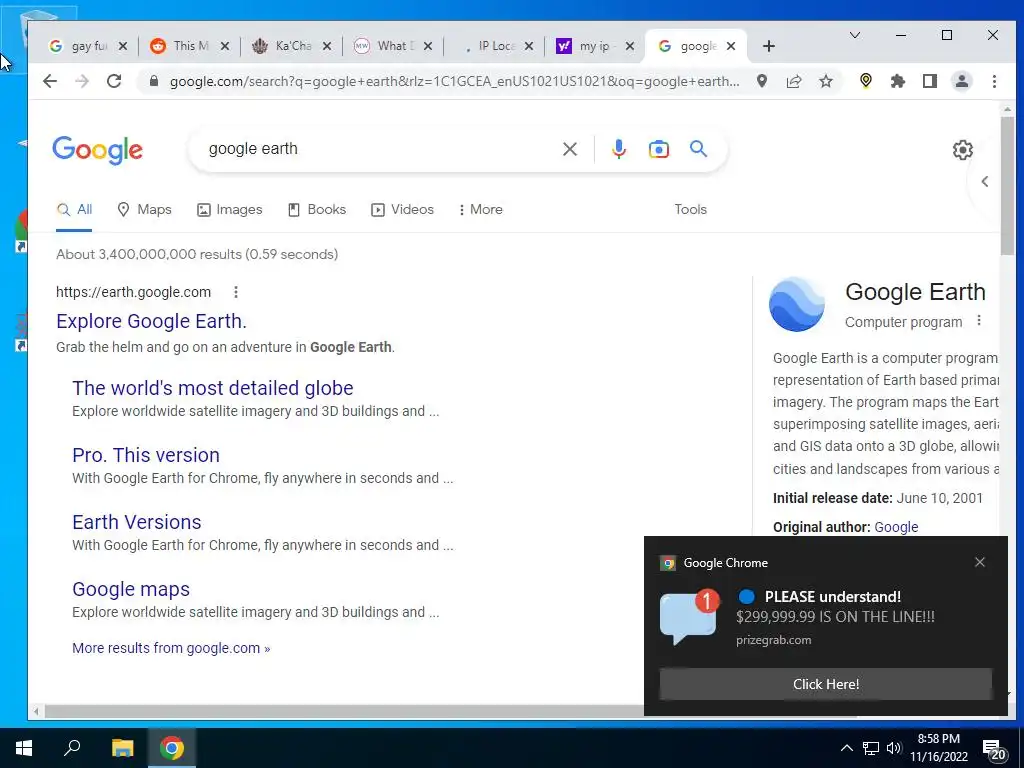
Task: Expand the More search filters menu
Action: coord(481,210)
